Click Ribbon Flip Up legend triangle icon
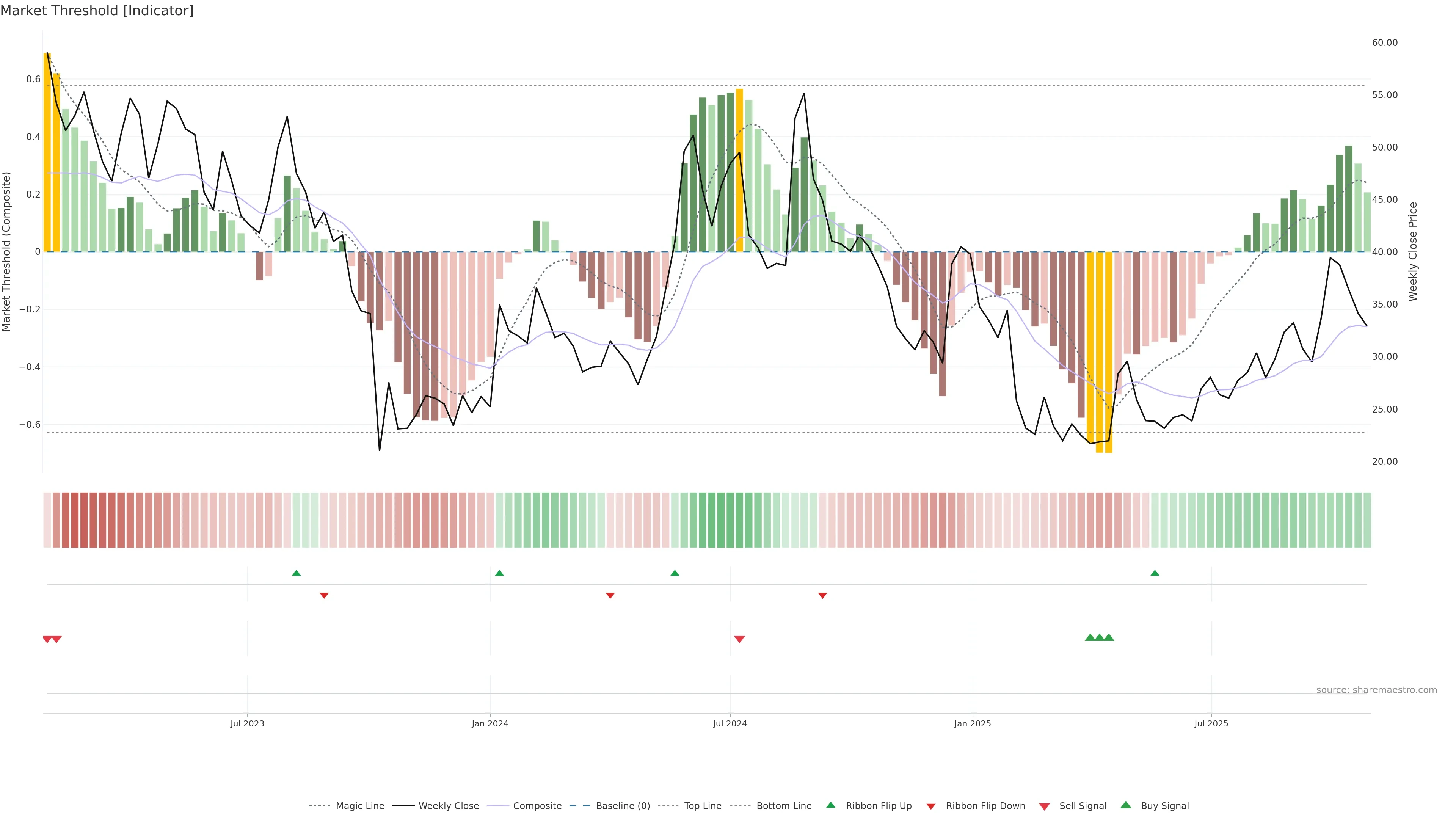 830,805
